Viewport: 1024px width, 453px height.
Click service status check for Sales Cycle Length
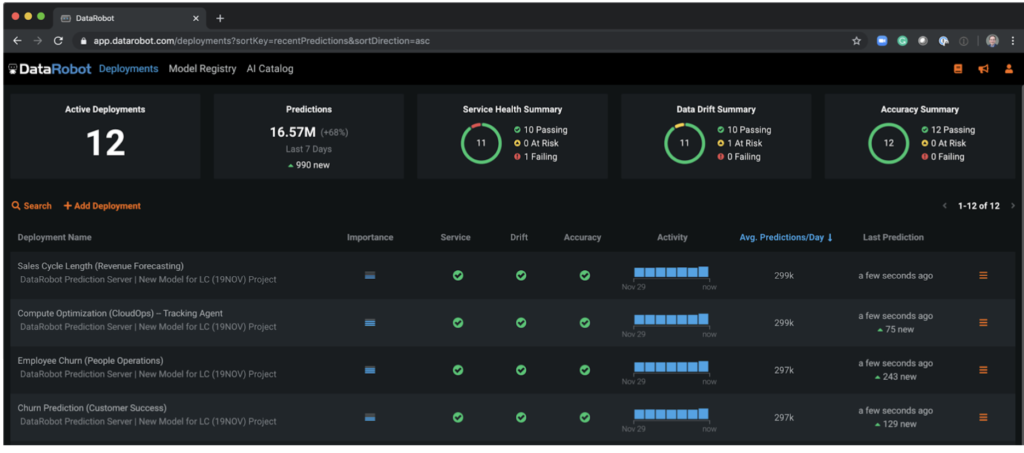coord(458,275)
